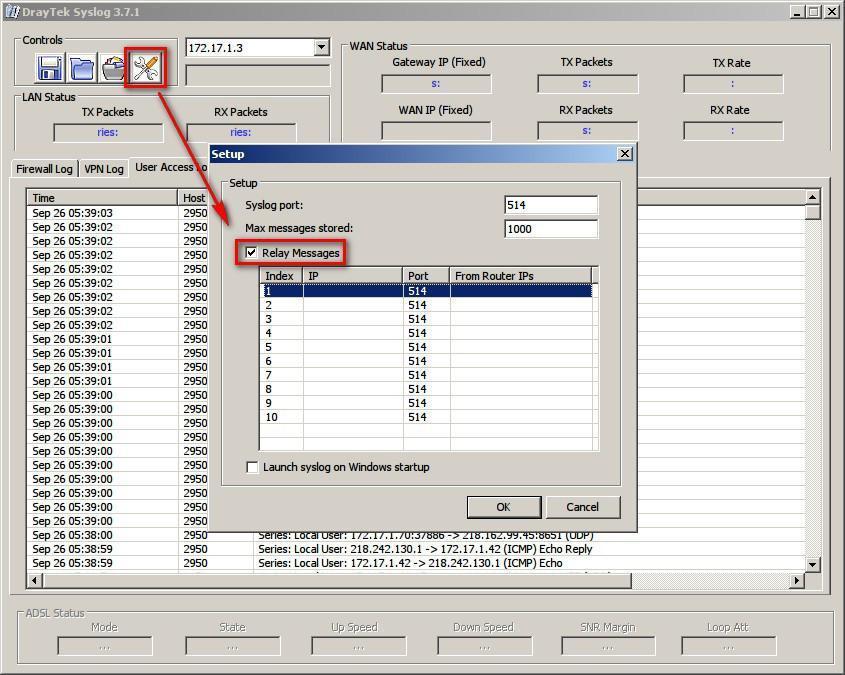
Task: Close the Setup dialog with X
Action: coord(625,154)
